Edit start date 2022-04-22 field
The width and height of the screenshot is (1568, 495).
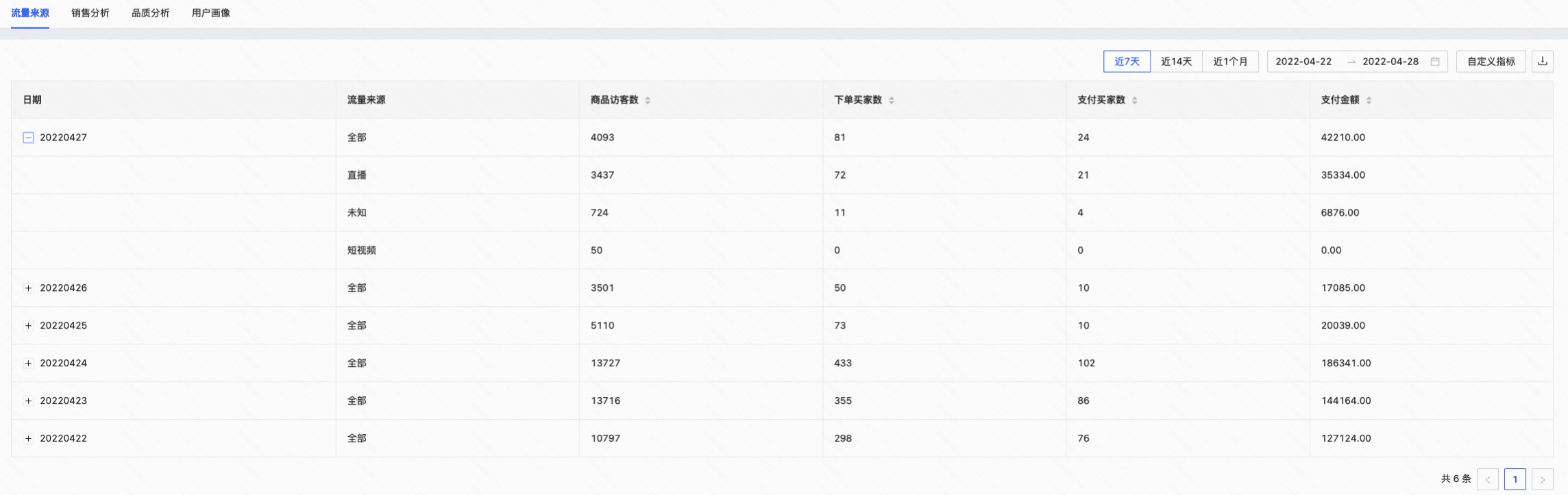[1303, 62]
